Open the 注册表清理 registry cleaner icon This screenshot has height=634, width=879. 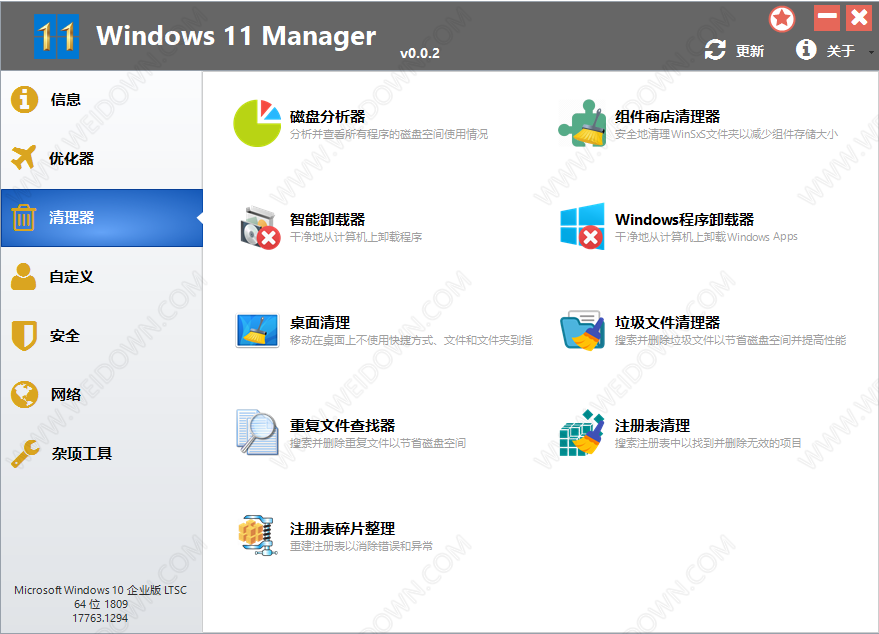click(582, 433)
